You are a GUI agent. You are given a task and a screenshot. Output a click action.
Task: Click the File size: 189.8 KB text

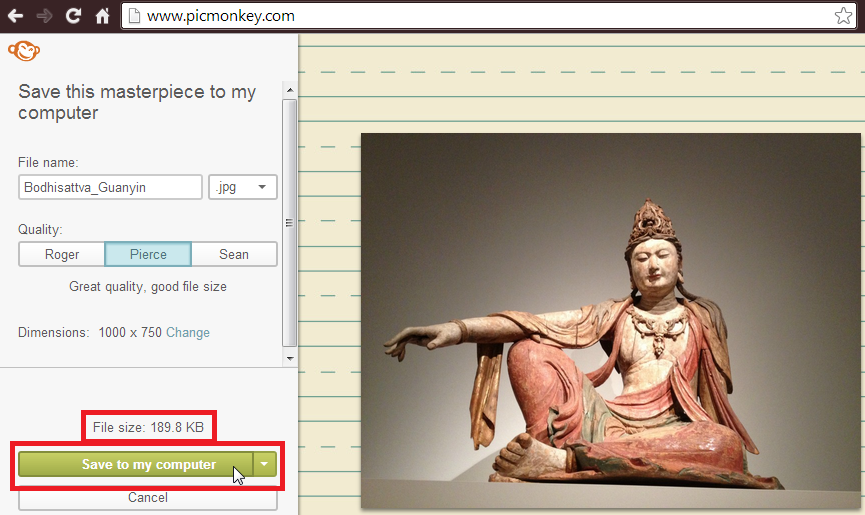tap(148, 427)
